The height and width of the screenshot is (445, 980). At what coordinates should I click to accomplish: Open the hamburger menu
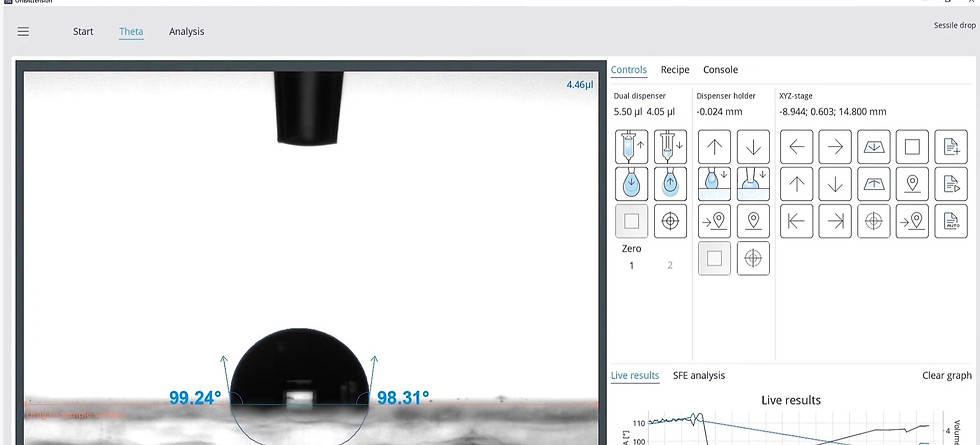23,31
